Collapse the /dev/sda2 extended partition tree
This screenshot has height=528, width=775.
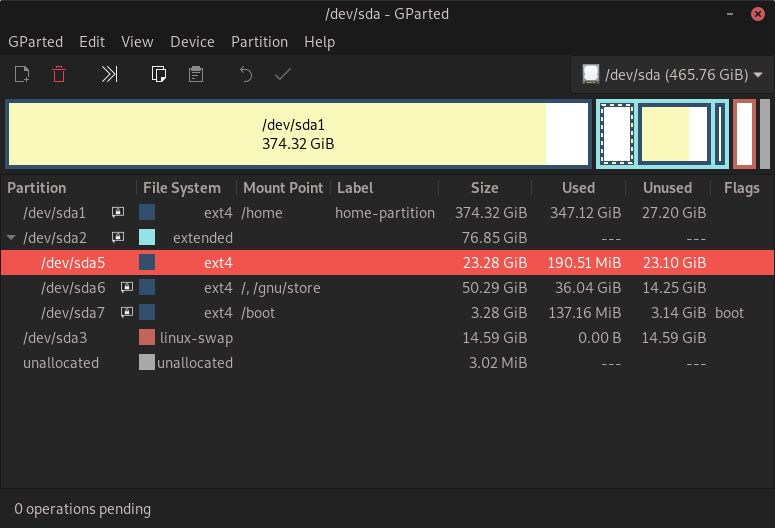[x=11, y=238]
